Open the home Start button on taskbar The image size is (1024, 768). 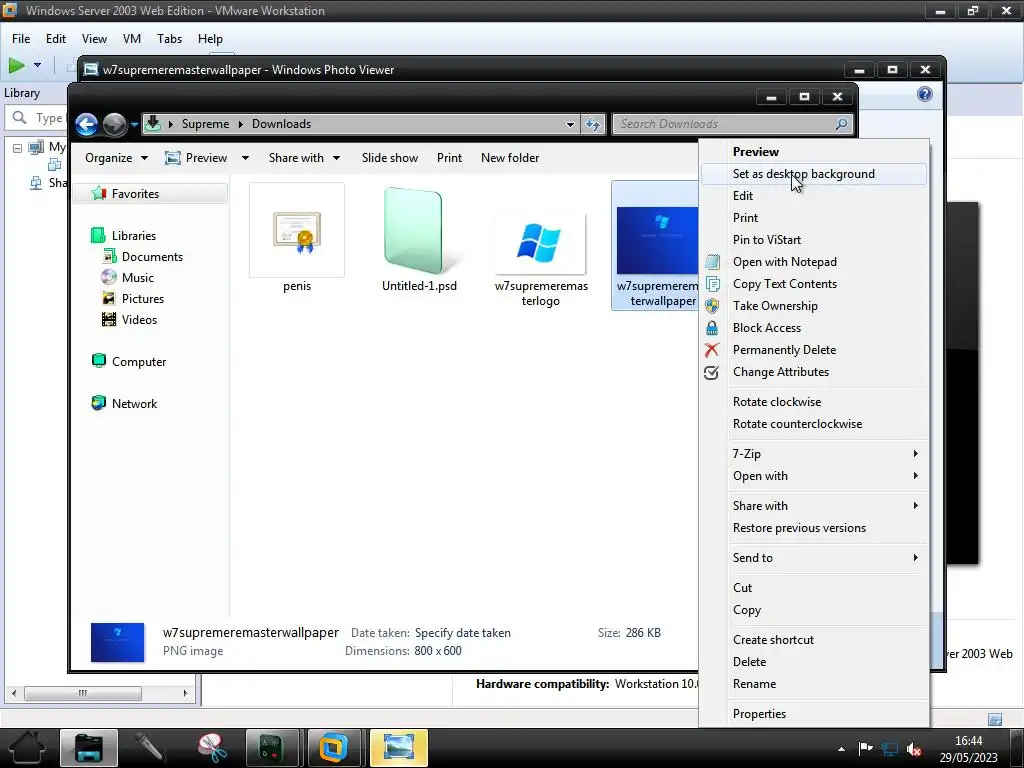click(27, 748)
